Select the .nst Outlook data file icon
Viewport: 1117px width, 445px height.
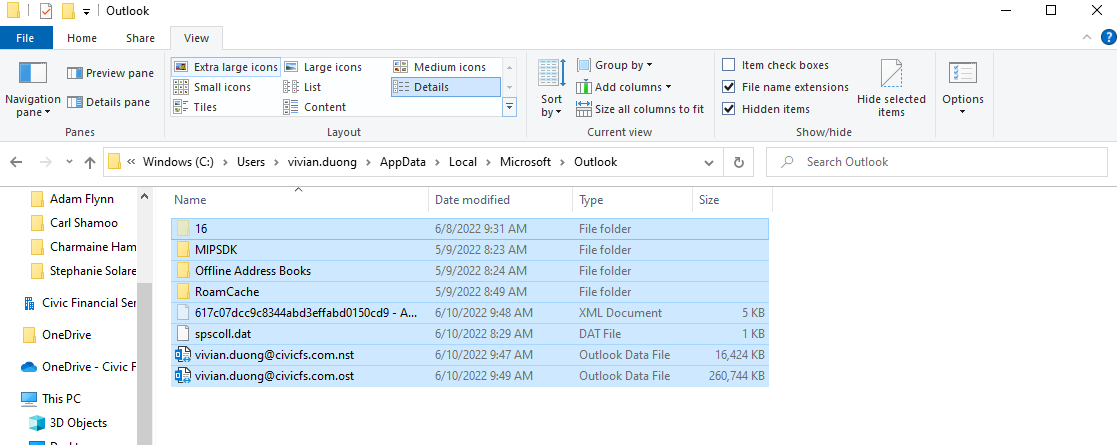pyautogui.click(x=182, y=355)
